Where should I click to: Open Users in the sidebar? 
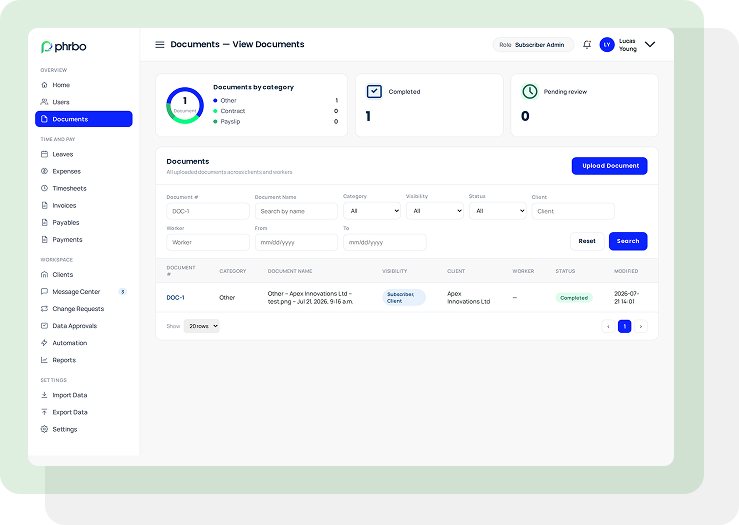coord(83,102)
